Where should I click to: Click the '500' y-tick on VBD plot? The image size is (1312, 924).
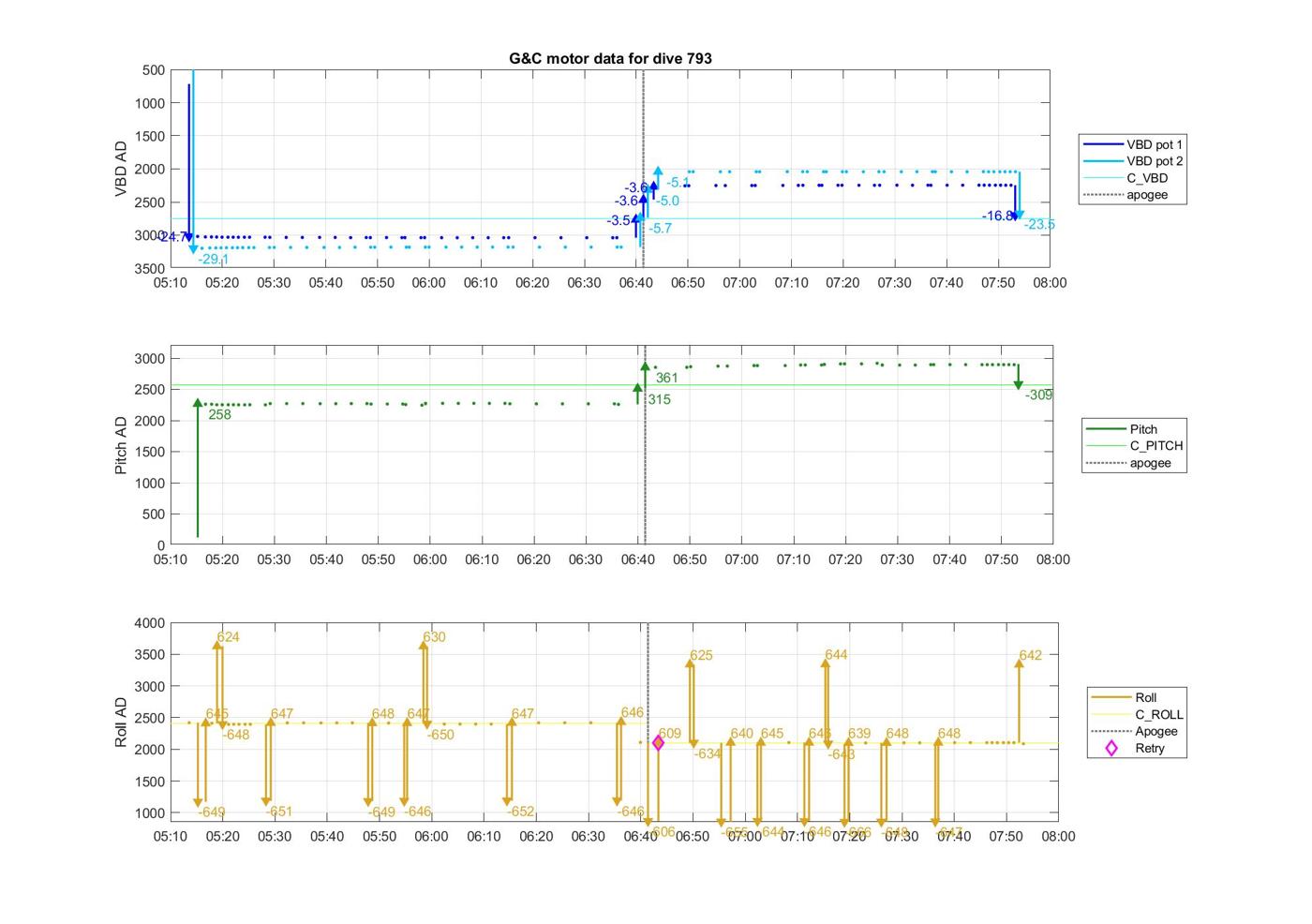coord(155,70)
